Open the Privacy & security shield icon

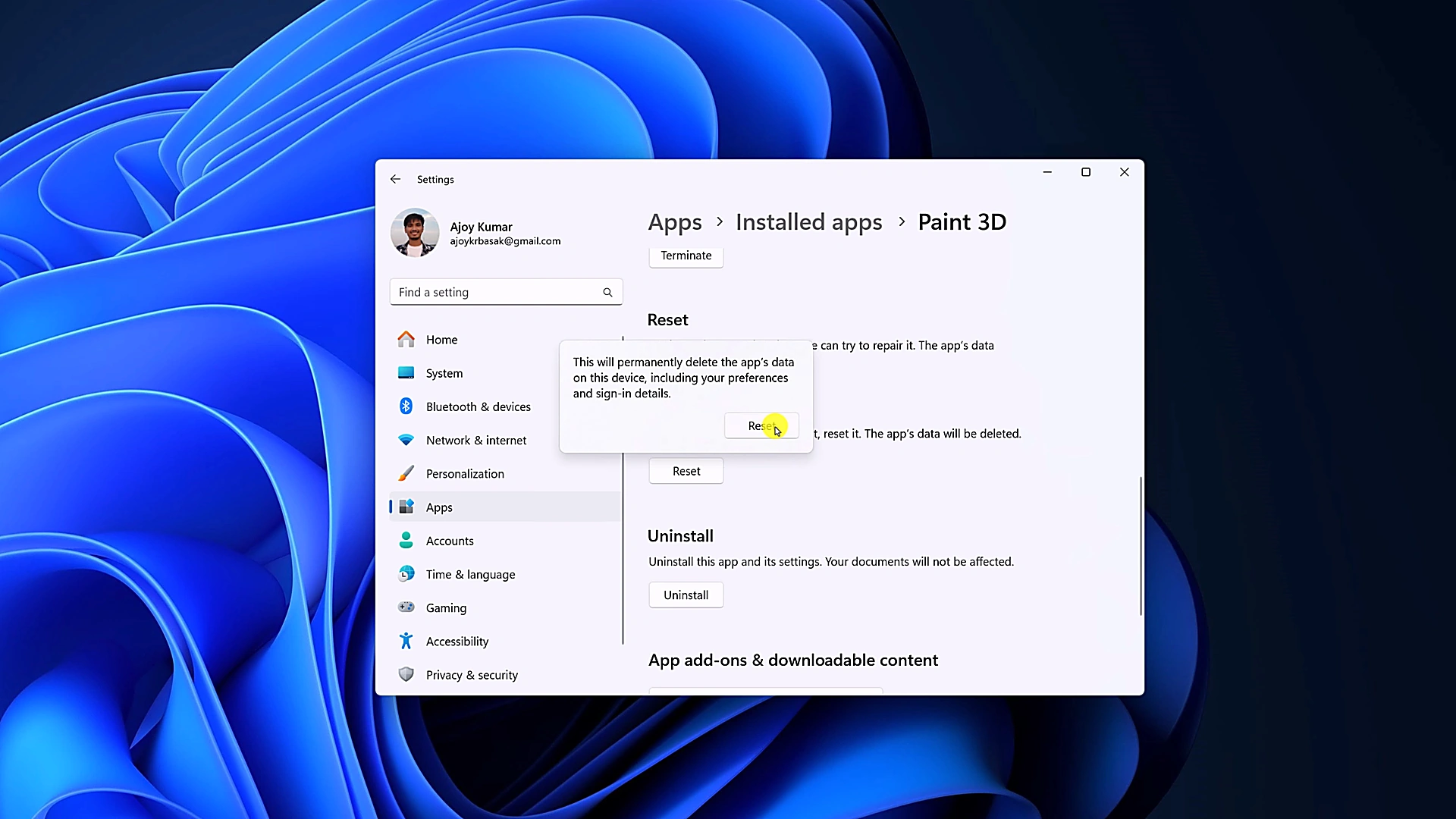pyautogui.click(x=406, y=674)
